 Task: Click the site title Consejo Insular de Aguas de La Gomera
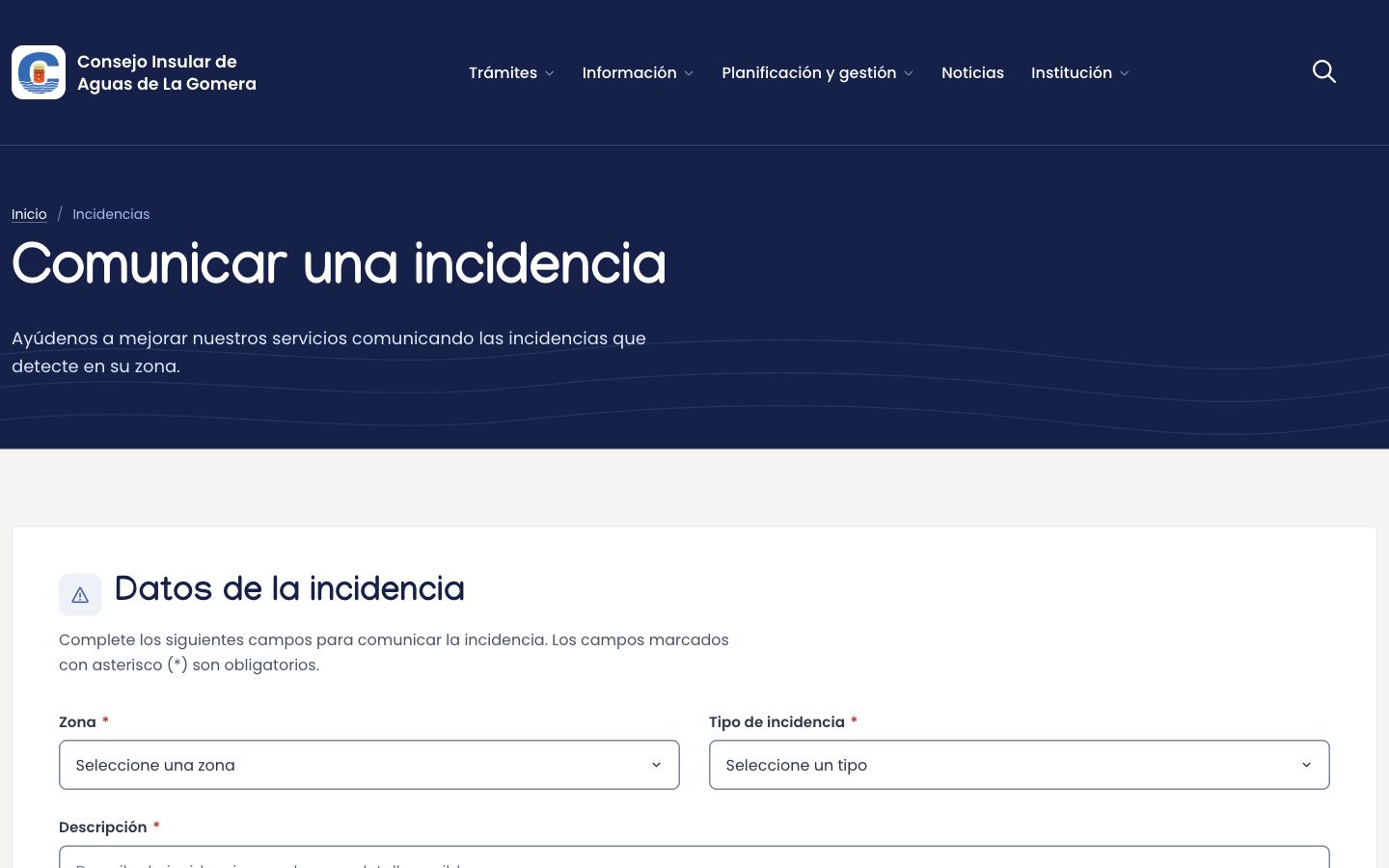pyautogui.click(x=167, y=72)
